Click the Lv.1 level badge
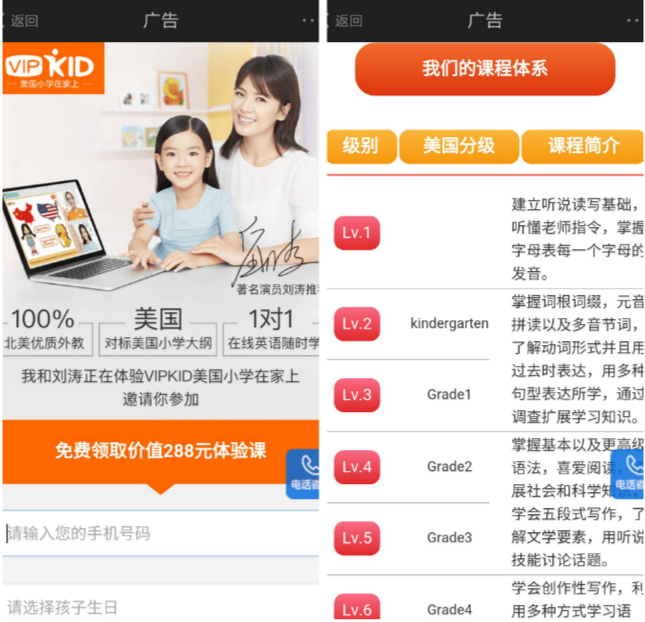 click(357, 233)
